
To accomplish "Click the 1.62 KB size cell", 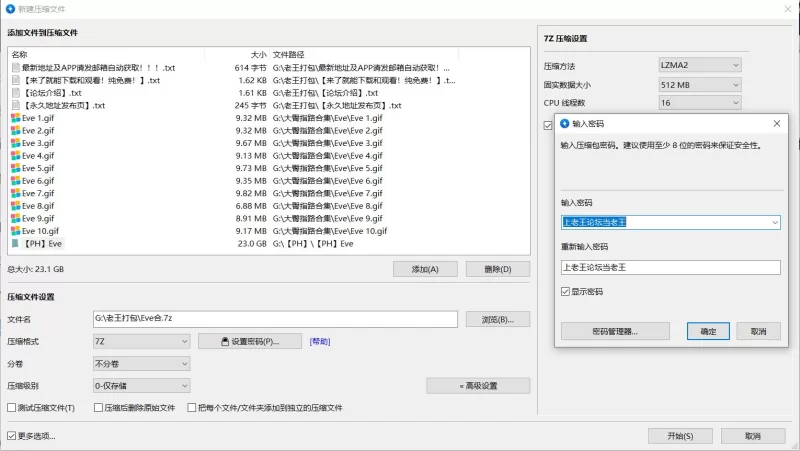I will (x=252, y=81).
